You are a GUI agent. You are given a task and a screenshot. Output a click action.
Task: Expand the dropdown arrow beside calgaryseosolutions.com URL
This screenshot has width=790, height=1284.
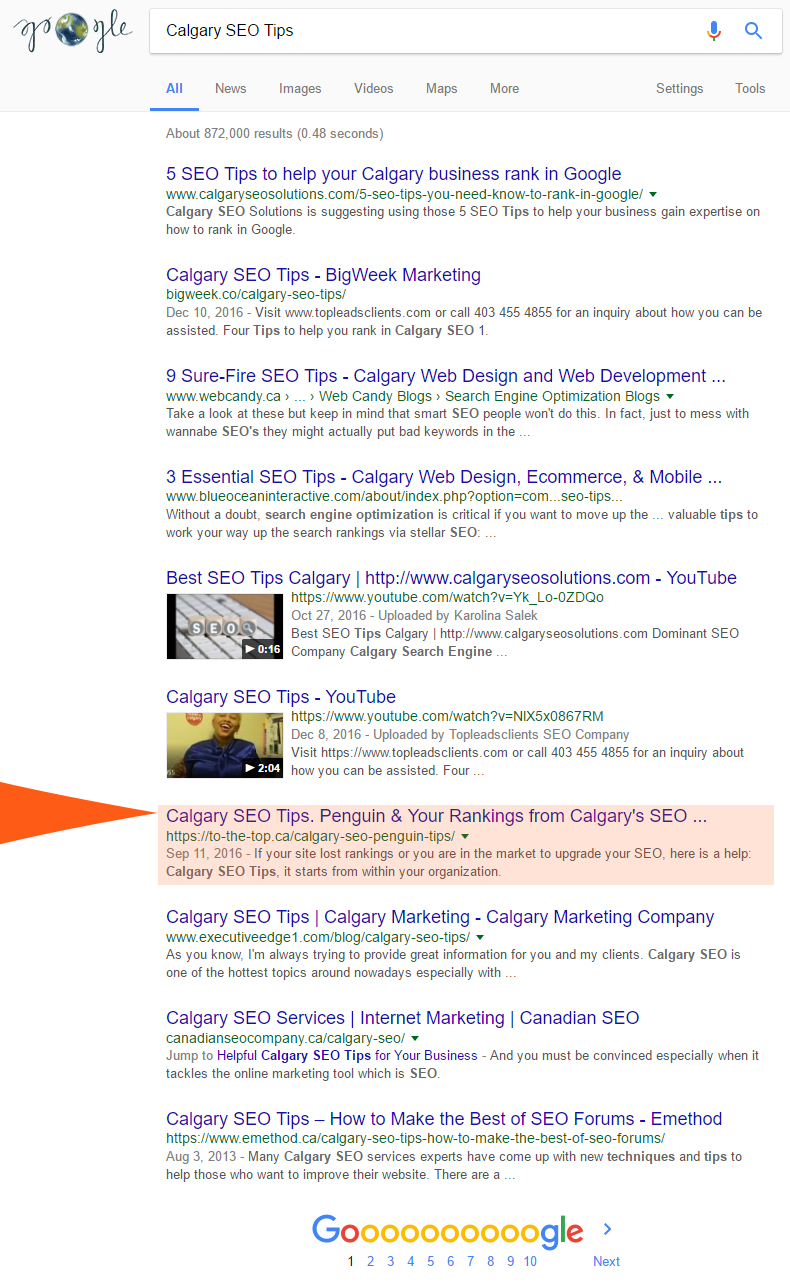coord(653,194)
